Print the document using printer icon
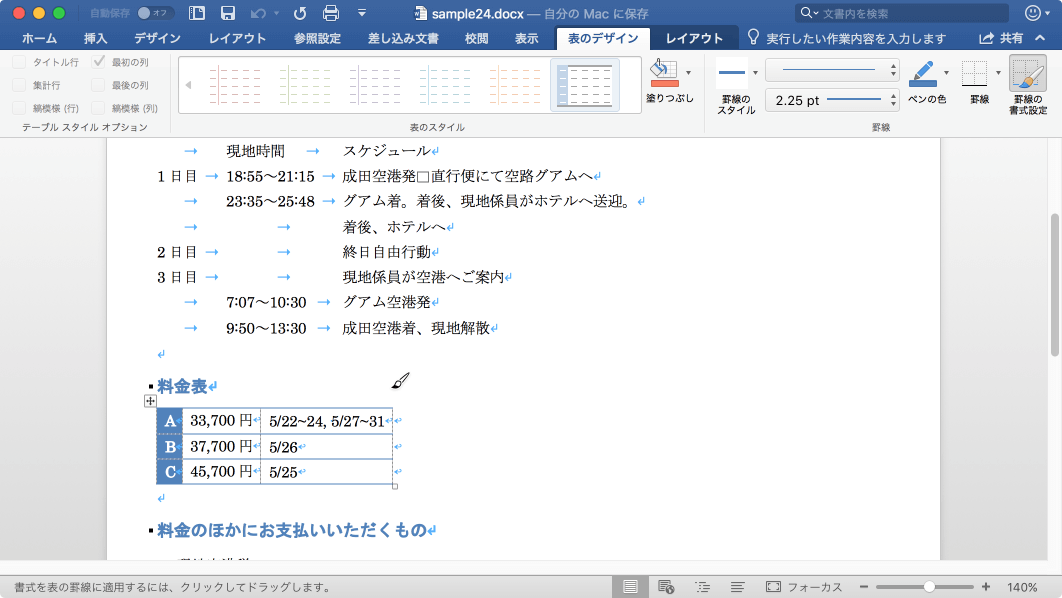Screen dimensions: 1062x598 tap(331, 13)
